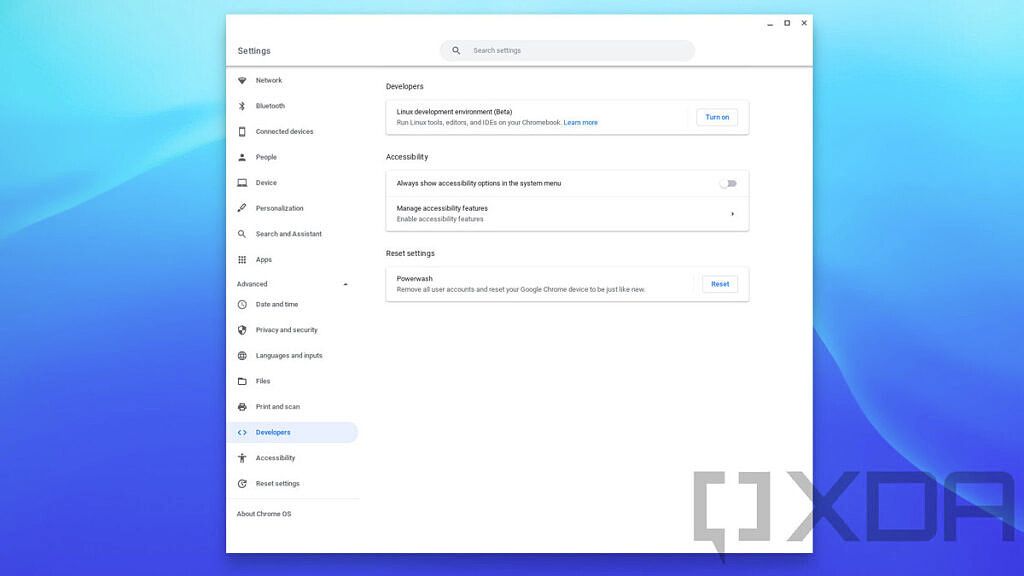Click Reset to start Powerwash

point(719,284)
